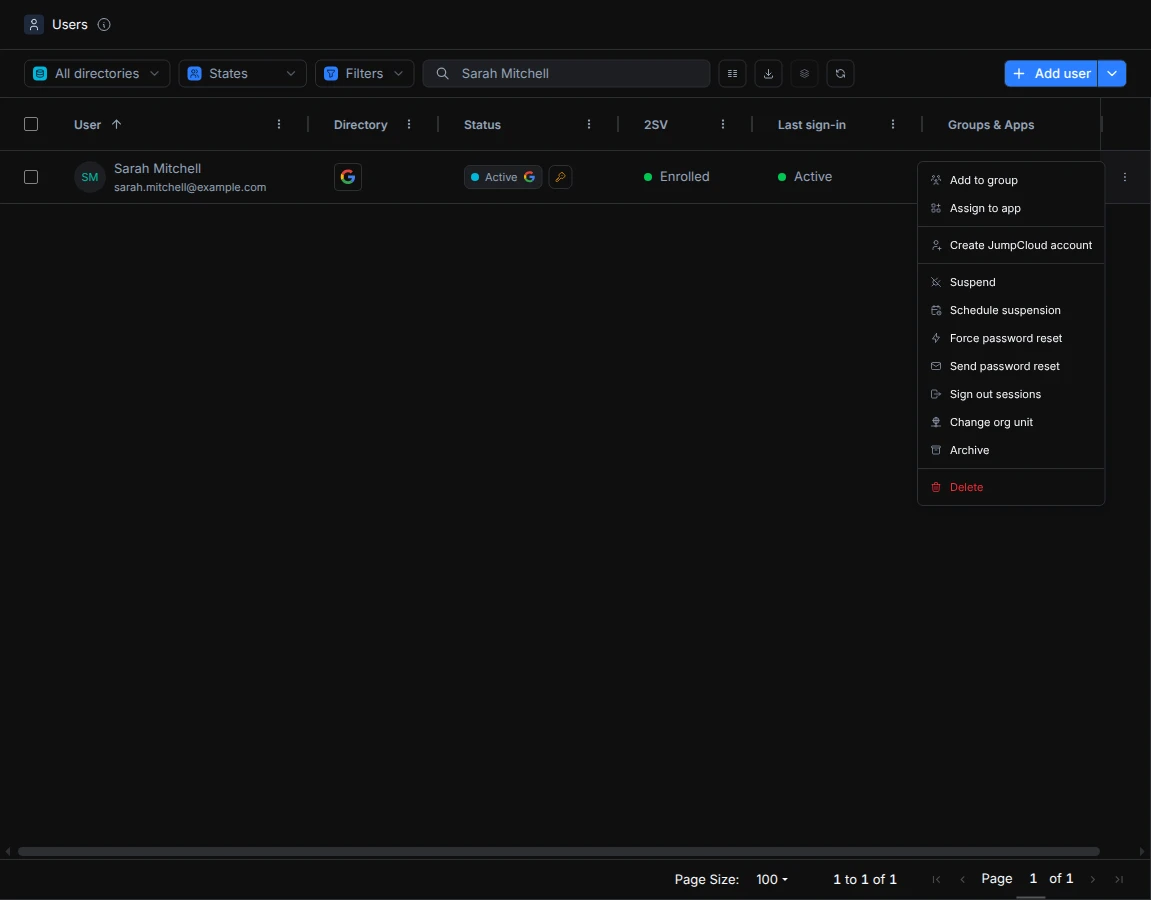Click the Groups & Apps column header
The width and height of the screenshot is (1151, 900).
point(991,125)
